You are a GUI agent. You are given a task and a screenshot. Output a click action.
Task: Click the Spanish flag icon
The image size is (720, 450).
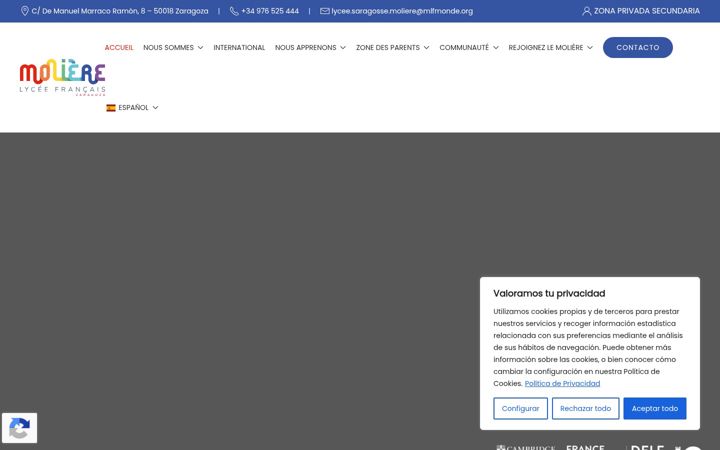(x=111, y=107)
